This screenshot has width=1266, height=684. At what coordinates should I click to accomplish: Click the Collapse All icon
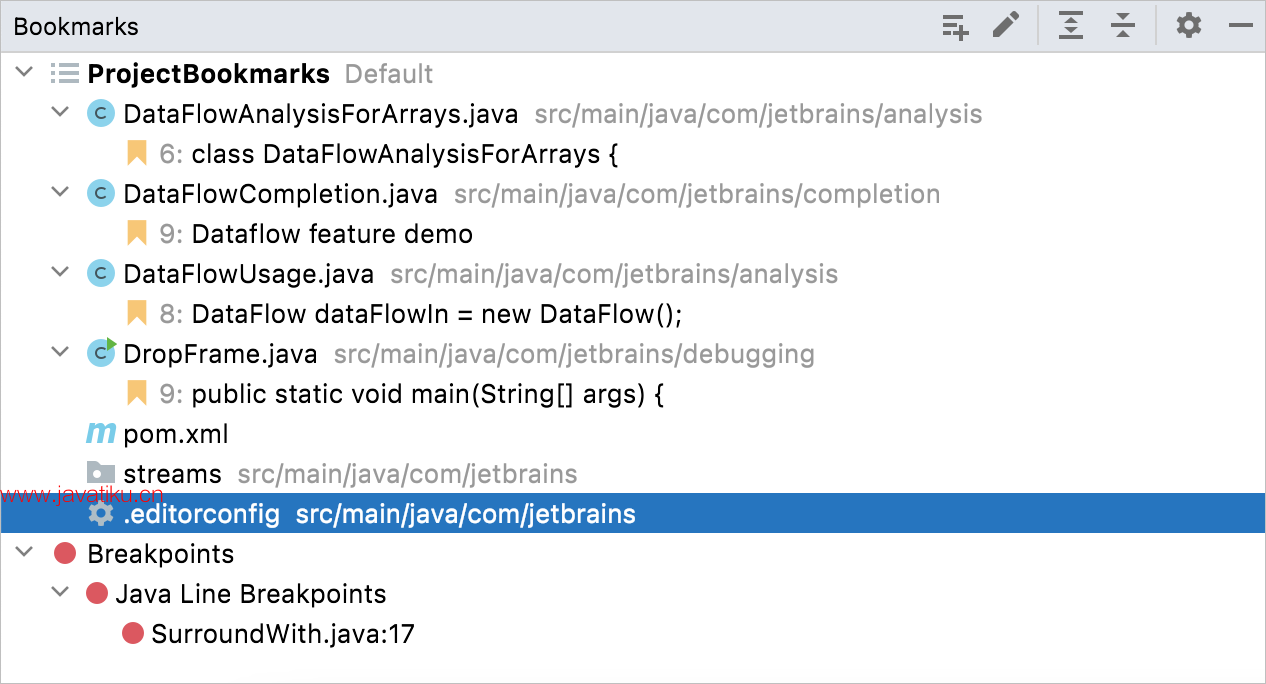1123,26
